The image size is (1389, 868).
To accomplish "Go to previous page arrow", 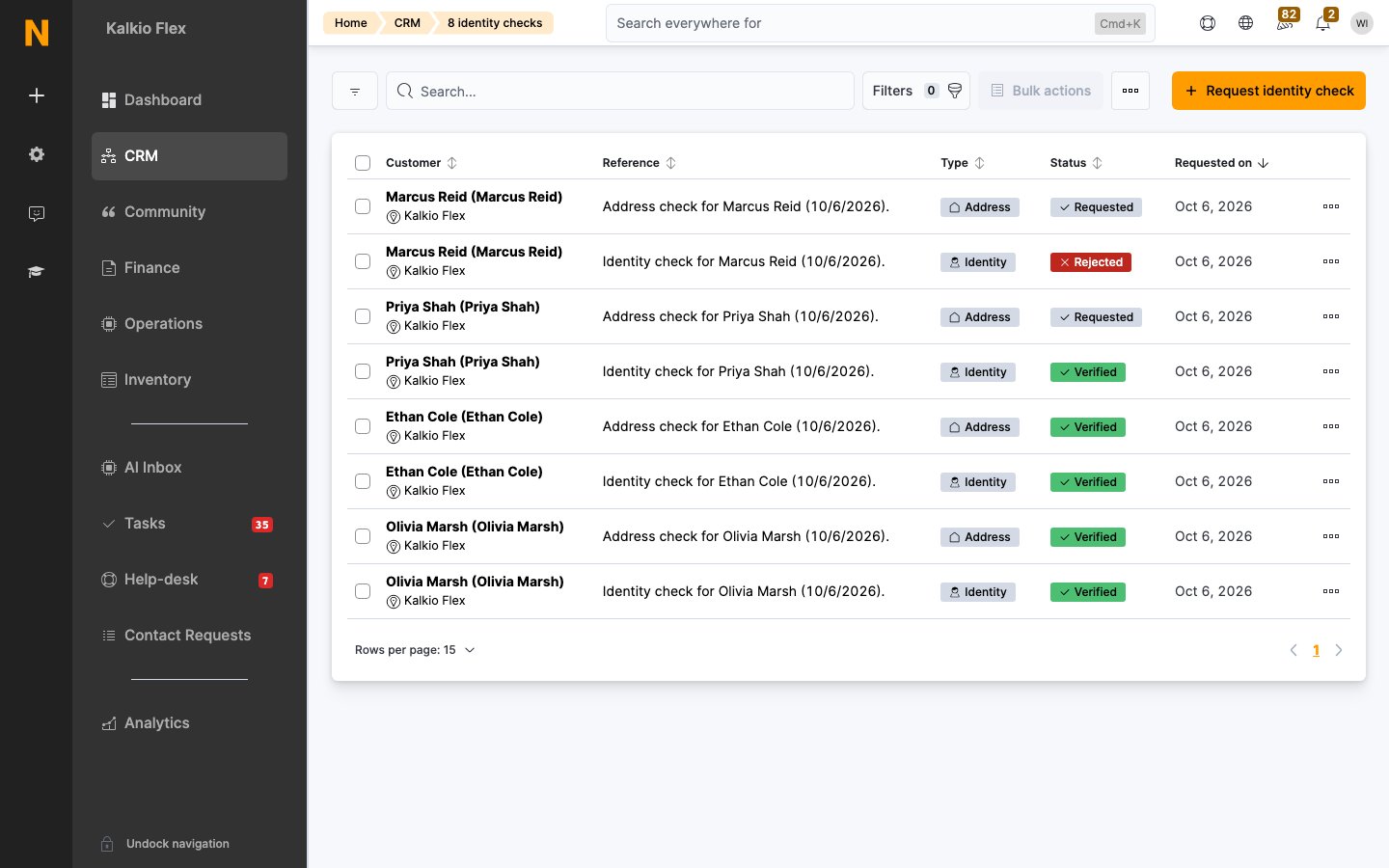I will tap(1294, 650).
